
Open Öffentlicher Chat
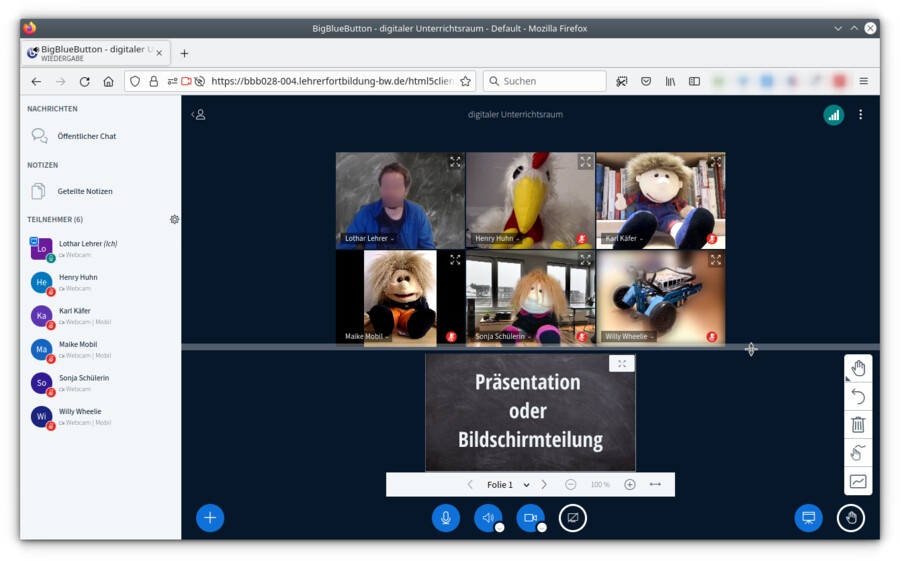click(x=86, y=136)
